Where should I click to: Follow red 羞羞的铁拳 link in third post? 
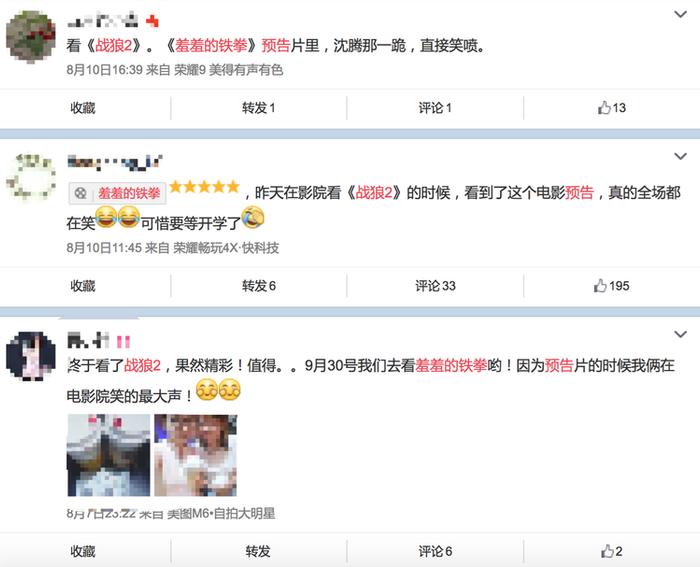coord(451,366)
